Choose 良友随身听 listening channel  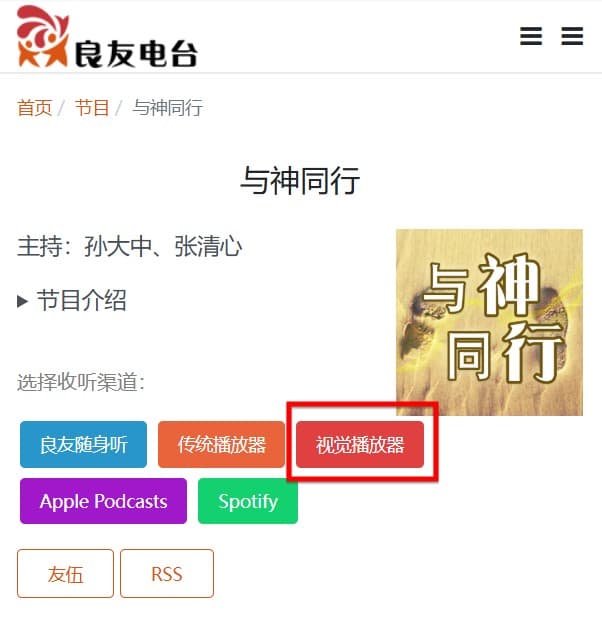[83, 444]
